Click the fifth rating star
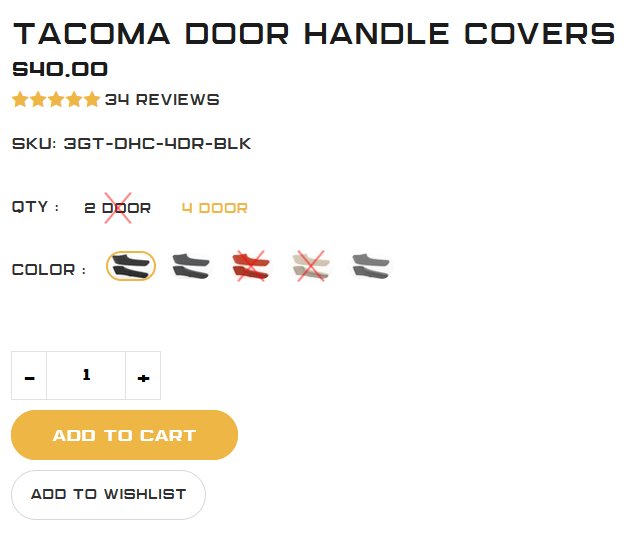626x537 pixels. click(92, 99)
